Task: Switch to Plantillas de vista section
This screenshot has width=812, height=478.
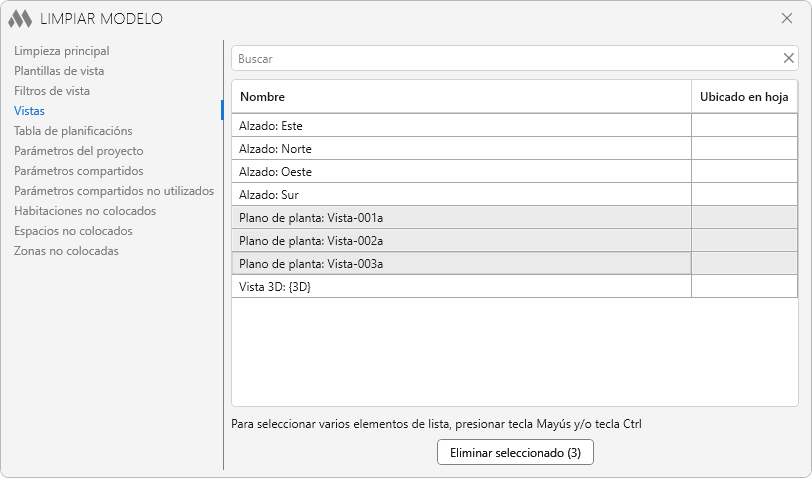Action: point(59,71)
